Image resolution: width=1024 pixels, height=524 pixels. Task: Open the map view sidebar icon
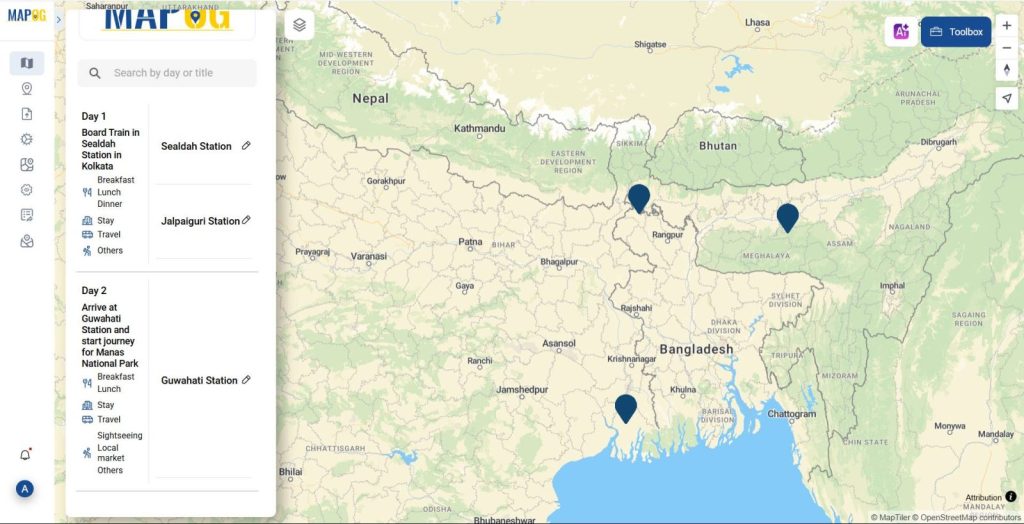27,63
